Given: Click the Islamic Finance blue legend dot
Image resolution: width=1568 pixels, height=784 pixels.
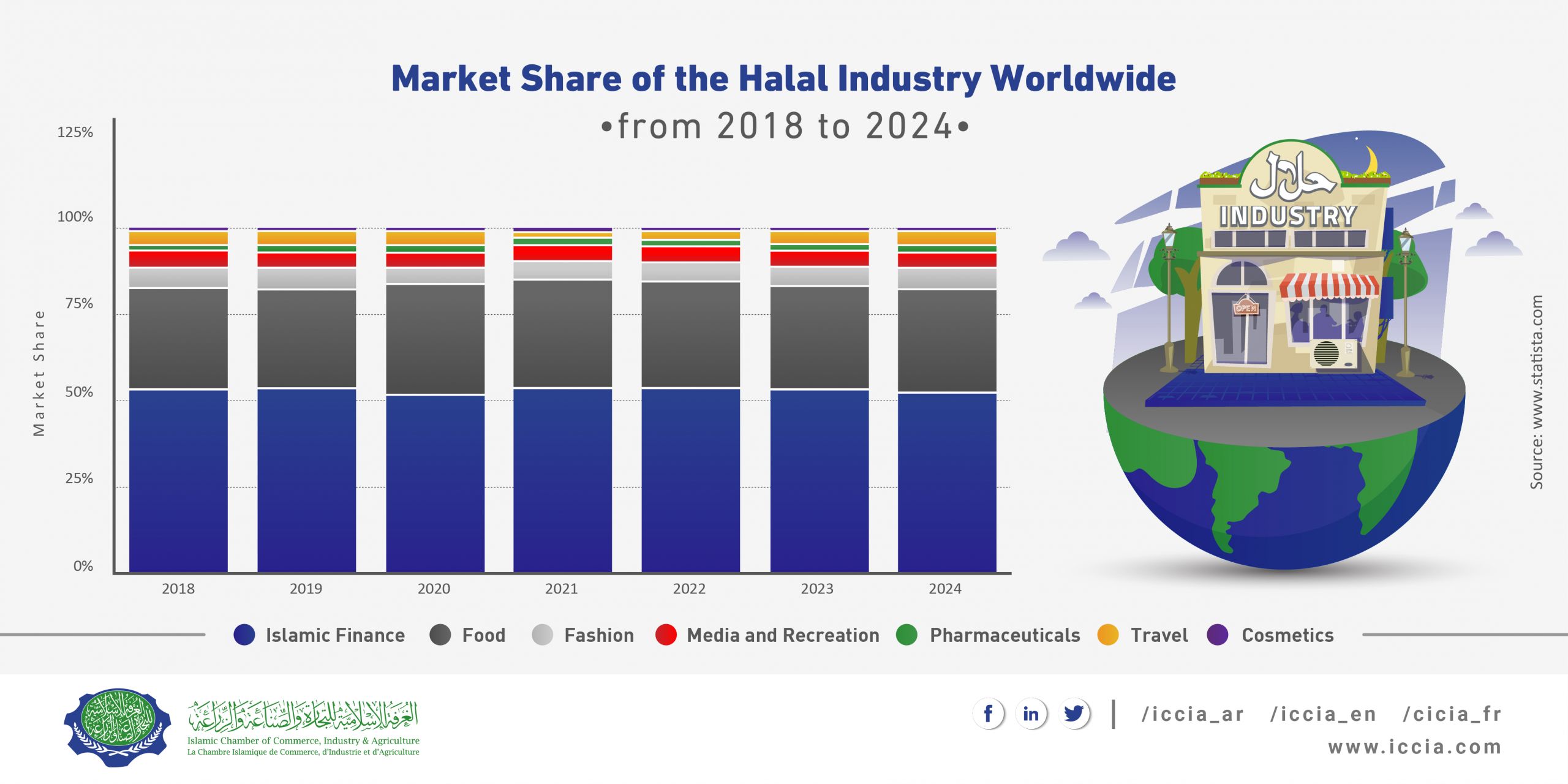Looking at the screenshot, I should point(244,635).
